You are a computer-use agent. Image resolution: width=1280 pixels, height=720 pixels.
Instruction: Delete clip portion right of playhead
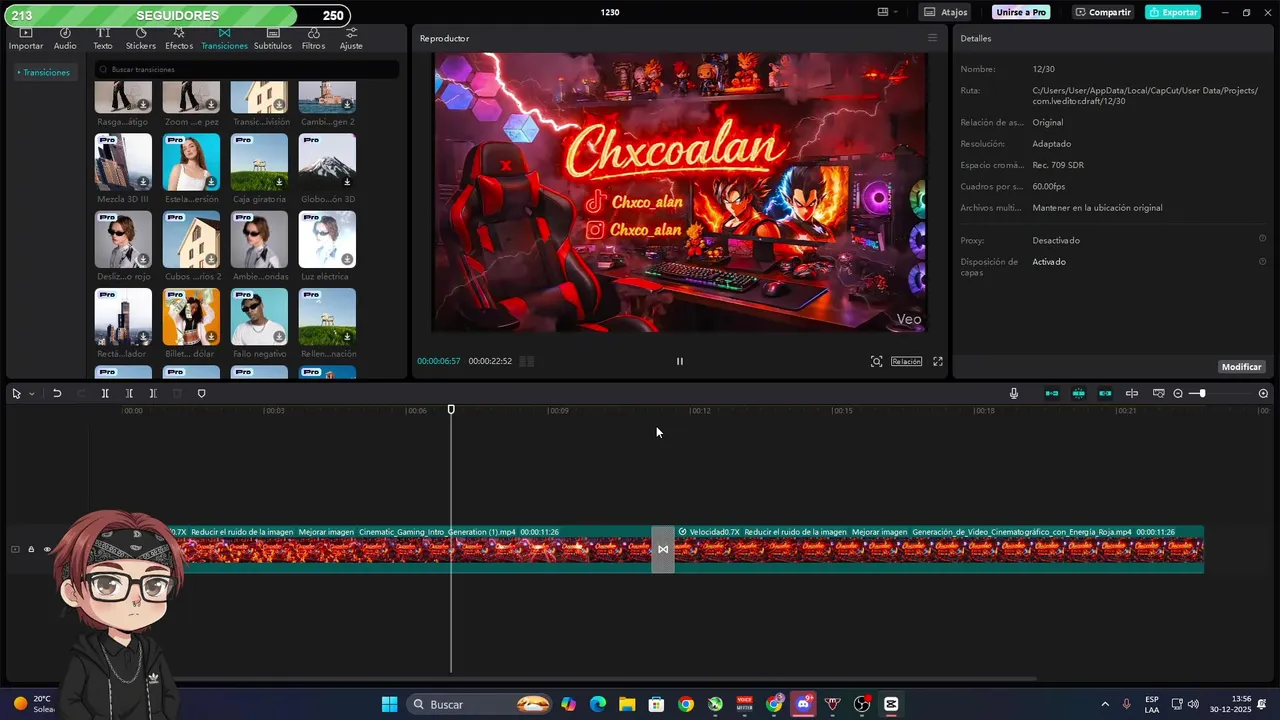tap(153, 393)
